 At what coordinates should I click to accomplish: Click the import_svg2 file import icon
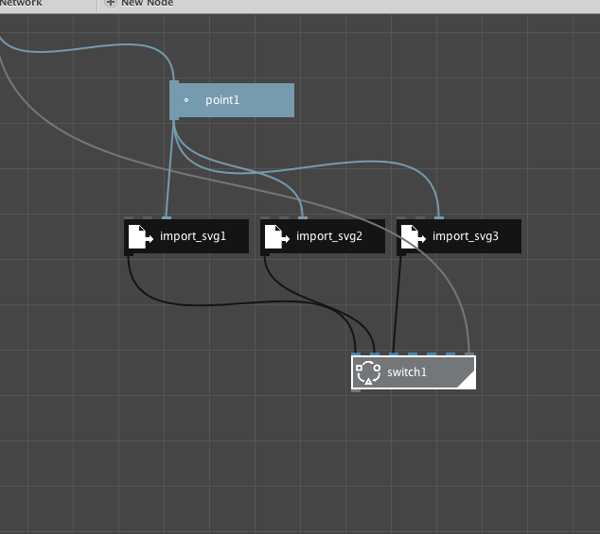[x=277, y=237]
